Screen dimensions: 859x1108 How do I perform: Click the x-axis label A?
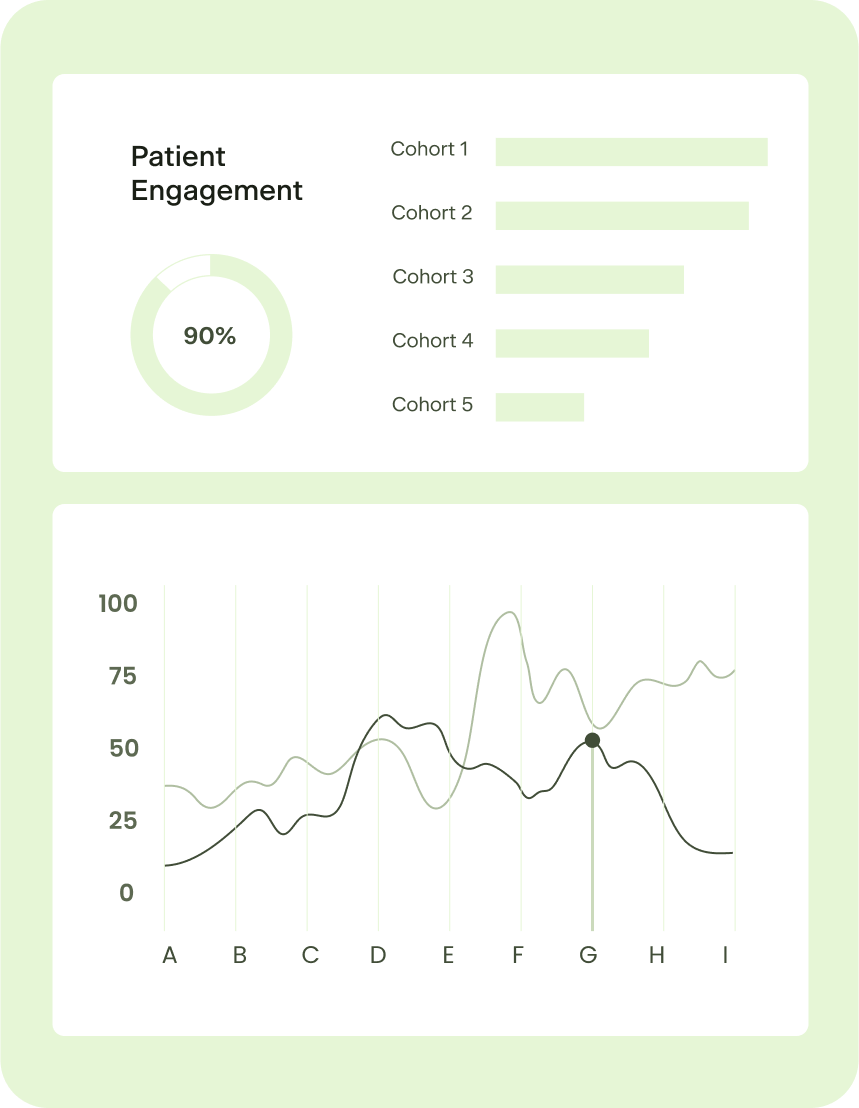coord(169,955)
